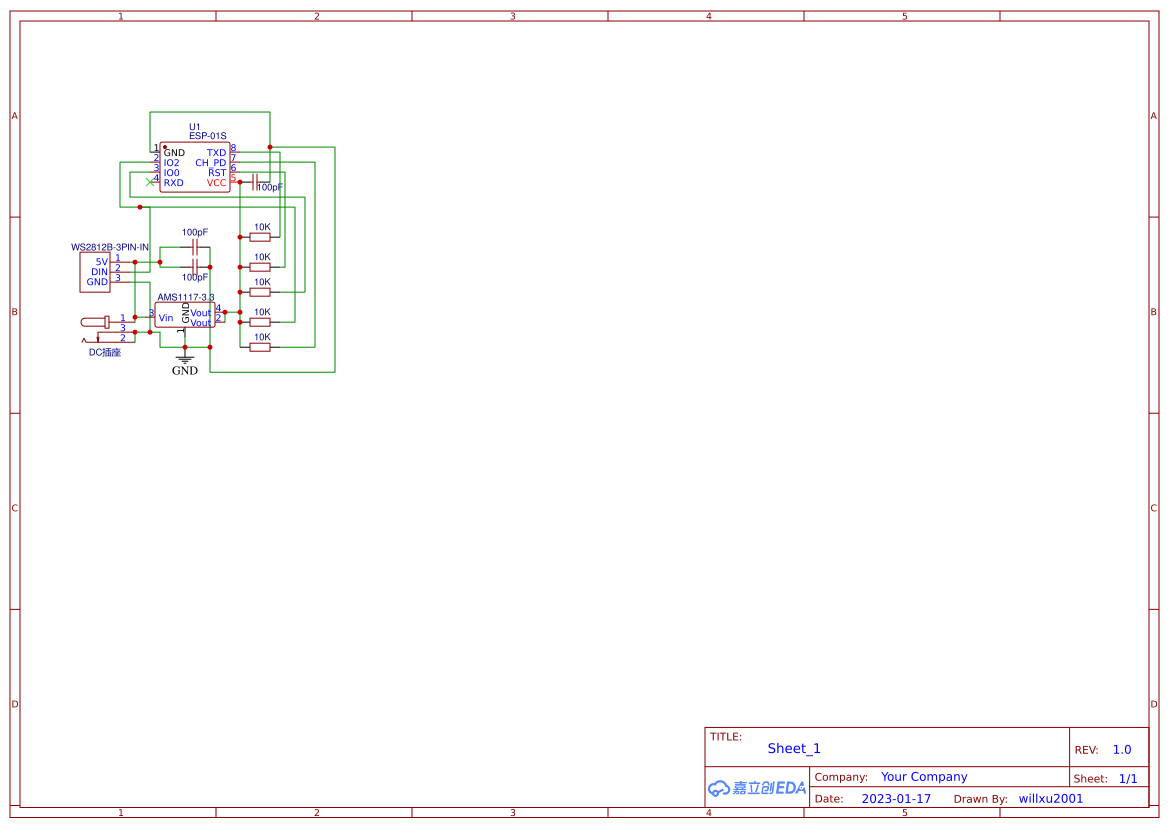Click the ground symbol above GND text
This screenshot has height=828, width=1169.
point(185,358)
